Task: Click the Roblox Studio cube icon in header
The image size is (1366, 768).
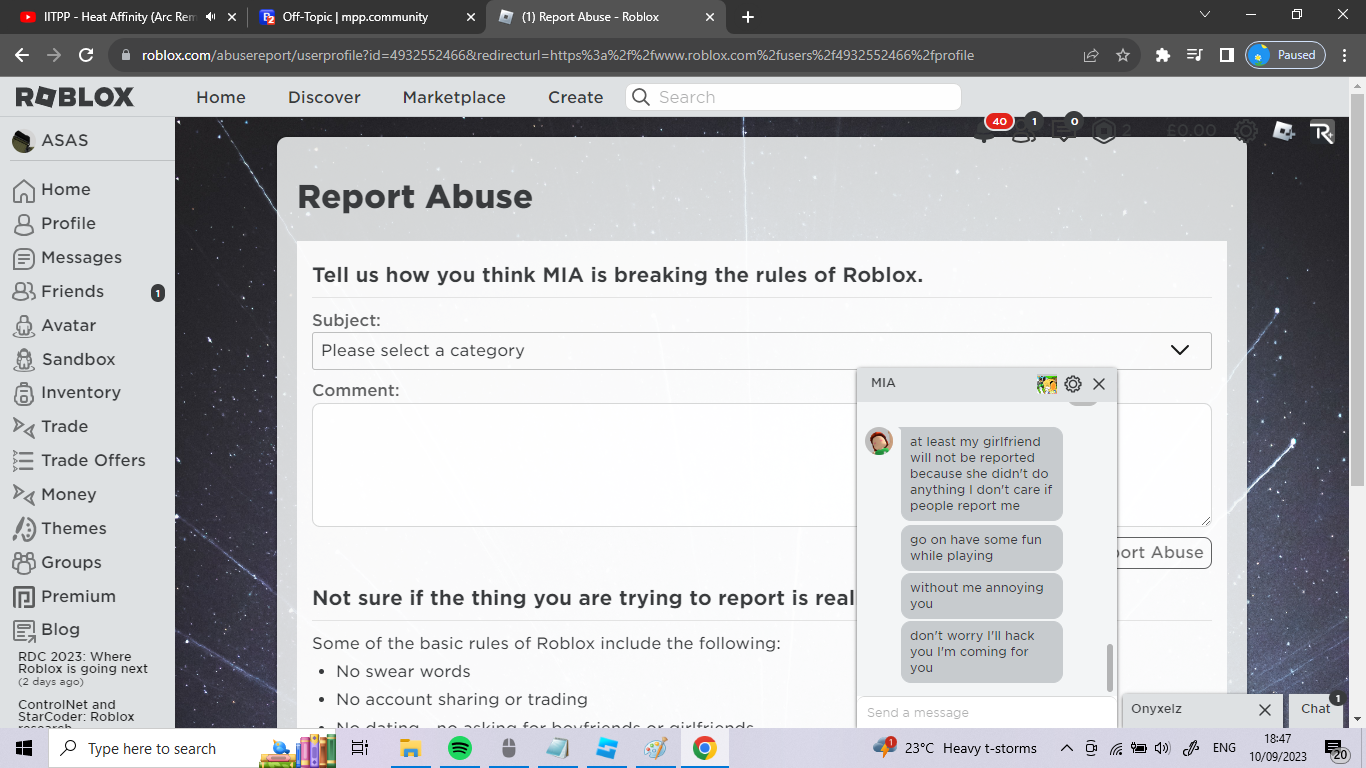Action: click(x=1284, y=131)
